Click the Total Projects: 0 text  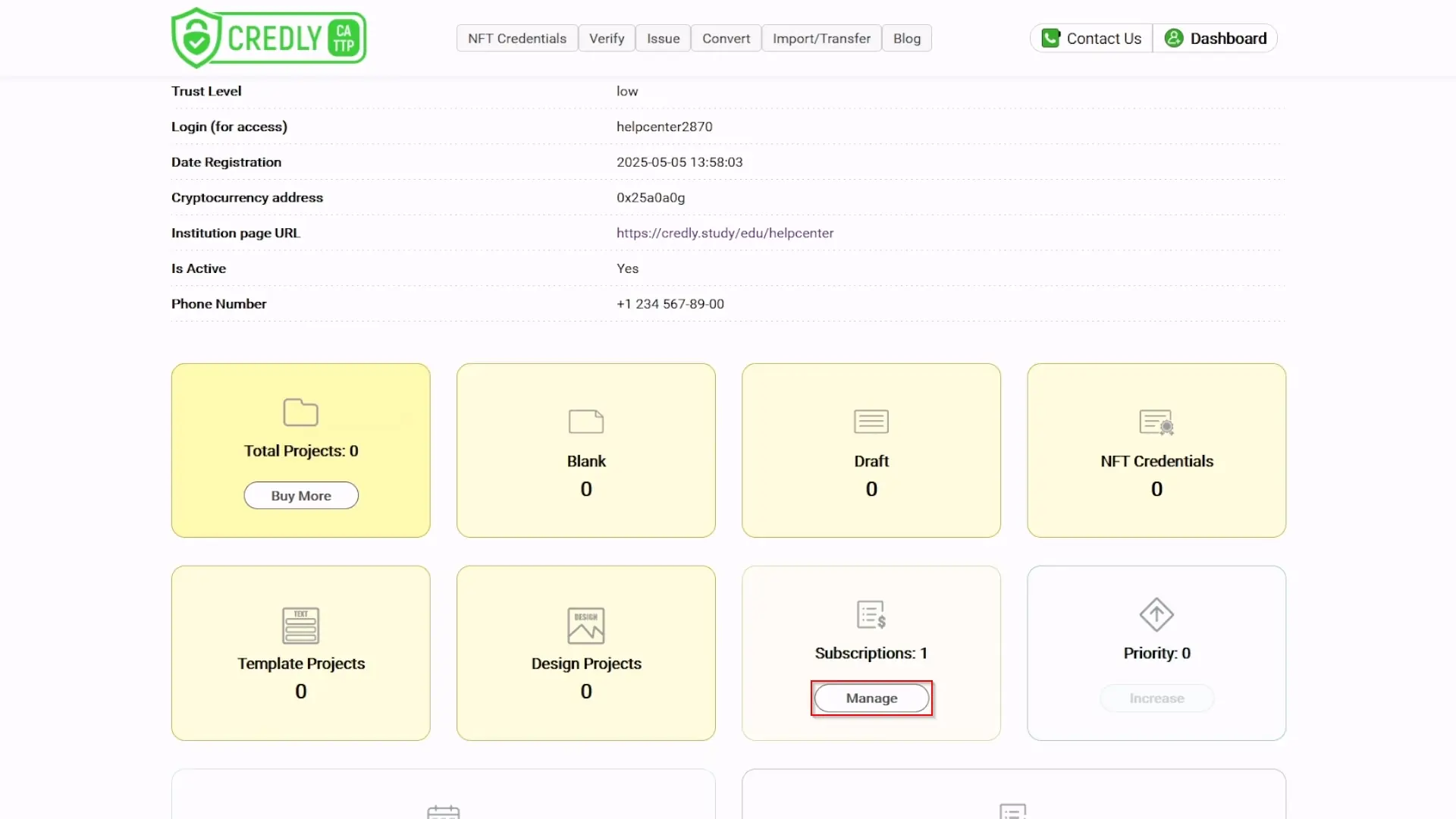coord(301,451)
